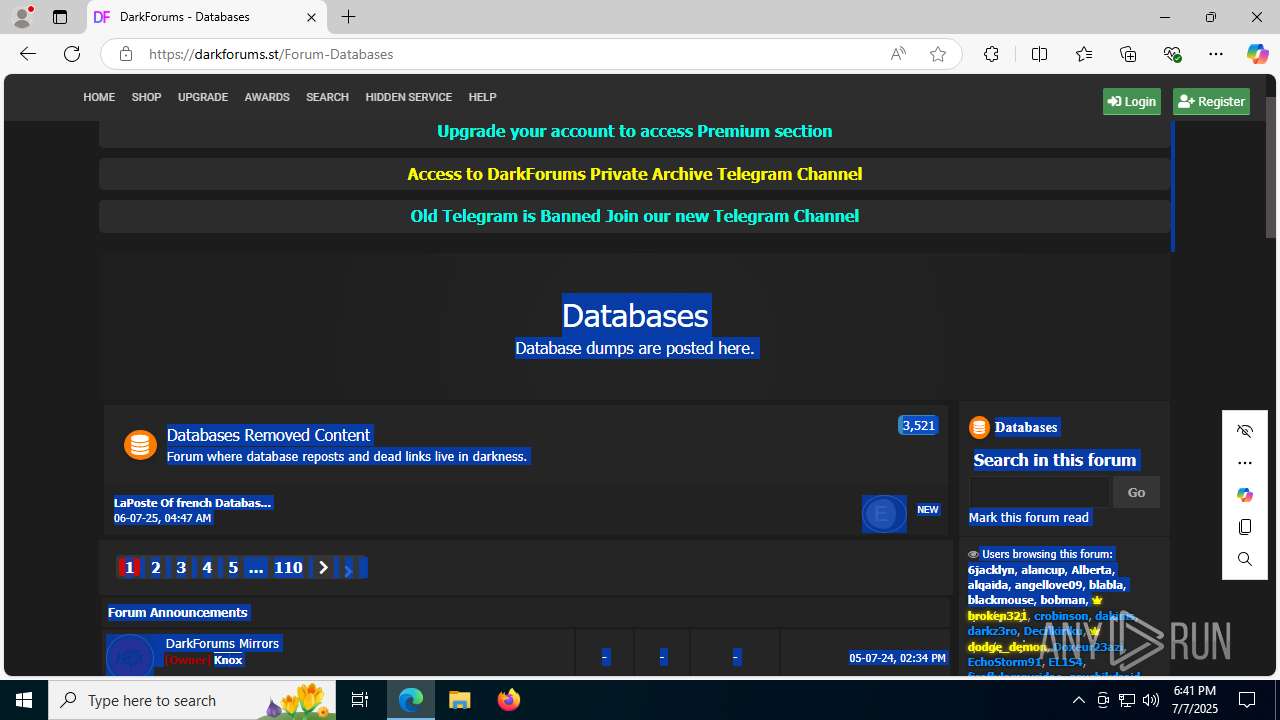Open a new browser tab

[x=348, y=17]
